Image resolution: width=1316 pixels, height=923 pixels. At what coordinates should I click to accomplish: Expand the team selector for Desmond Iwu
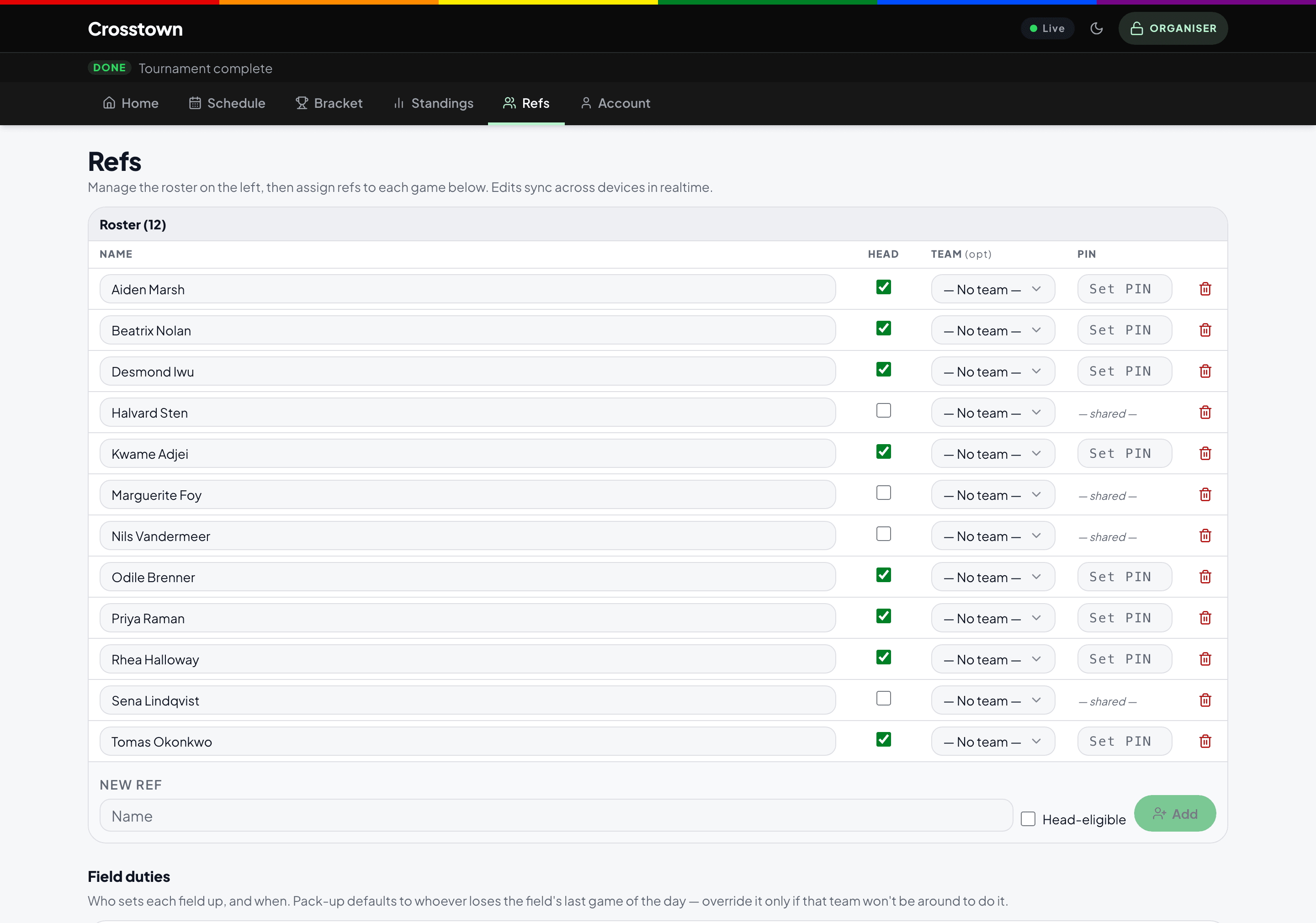coord(993,371)
